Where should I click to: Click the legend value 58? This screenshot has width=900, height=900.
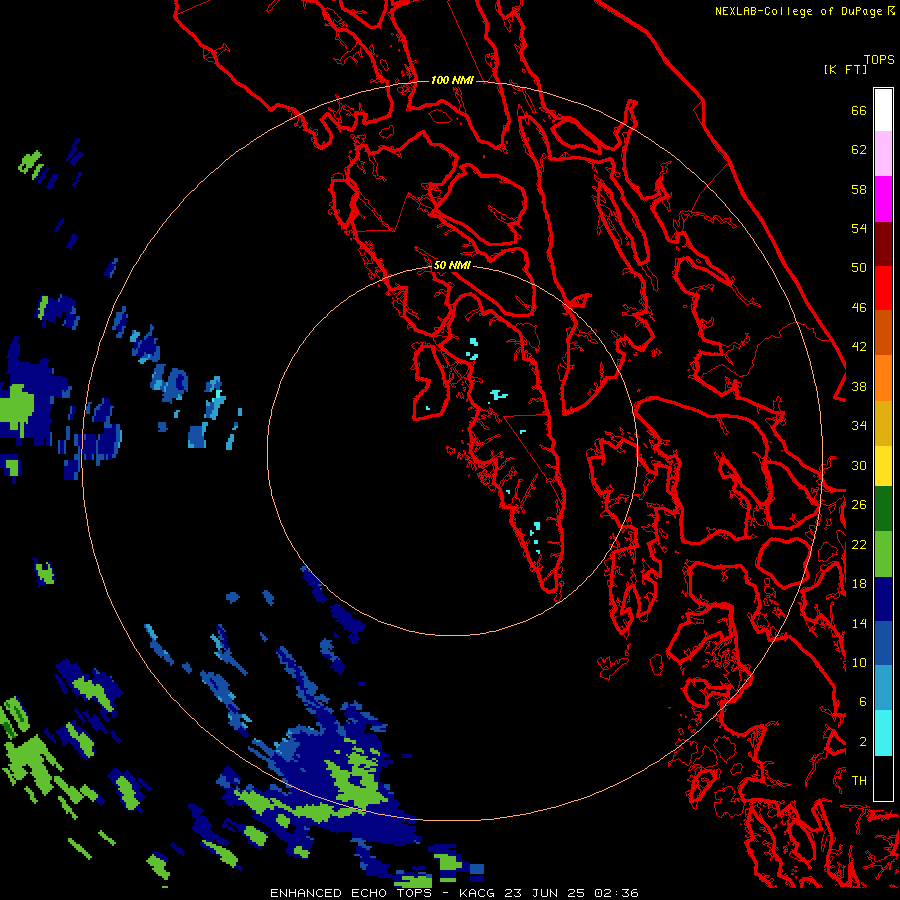coord(859,189)
